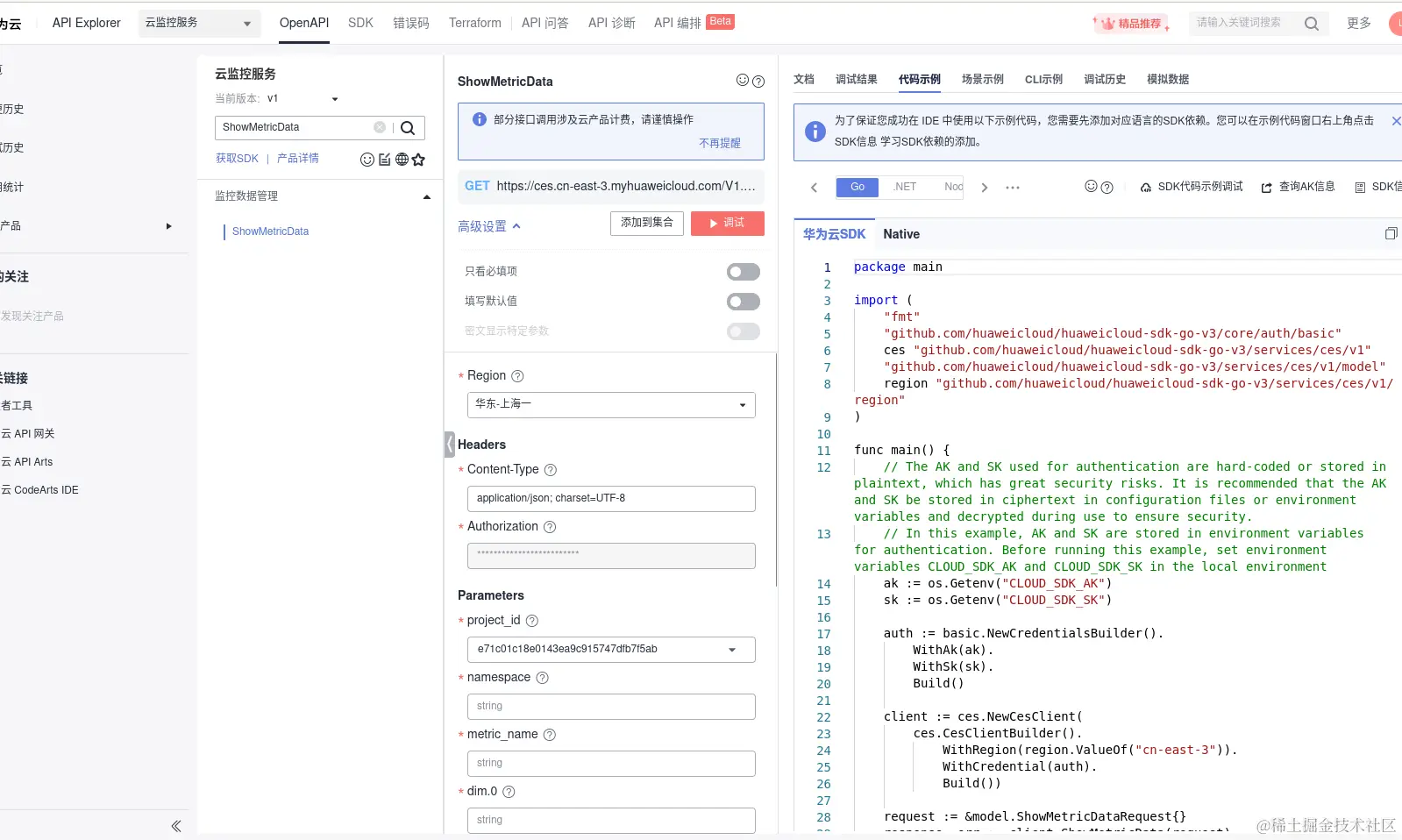
Task: Click the 添加到集合 button
Action: pyautogui.click(x=647, y=224)
